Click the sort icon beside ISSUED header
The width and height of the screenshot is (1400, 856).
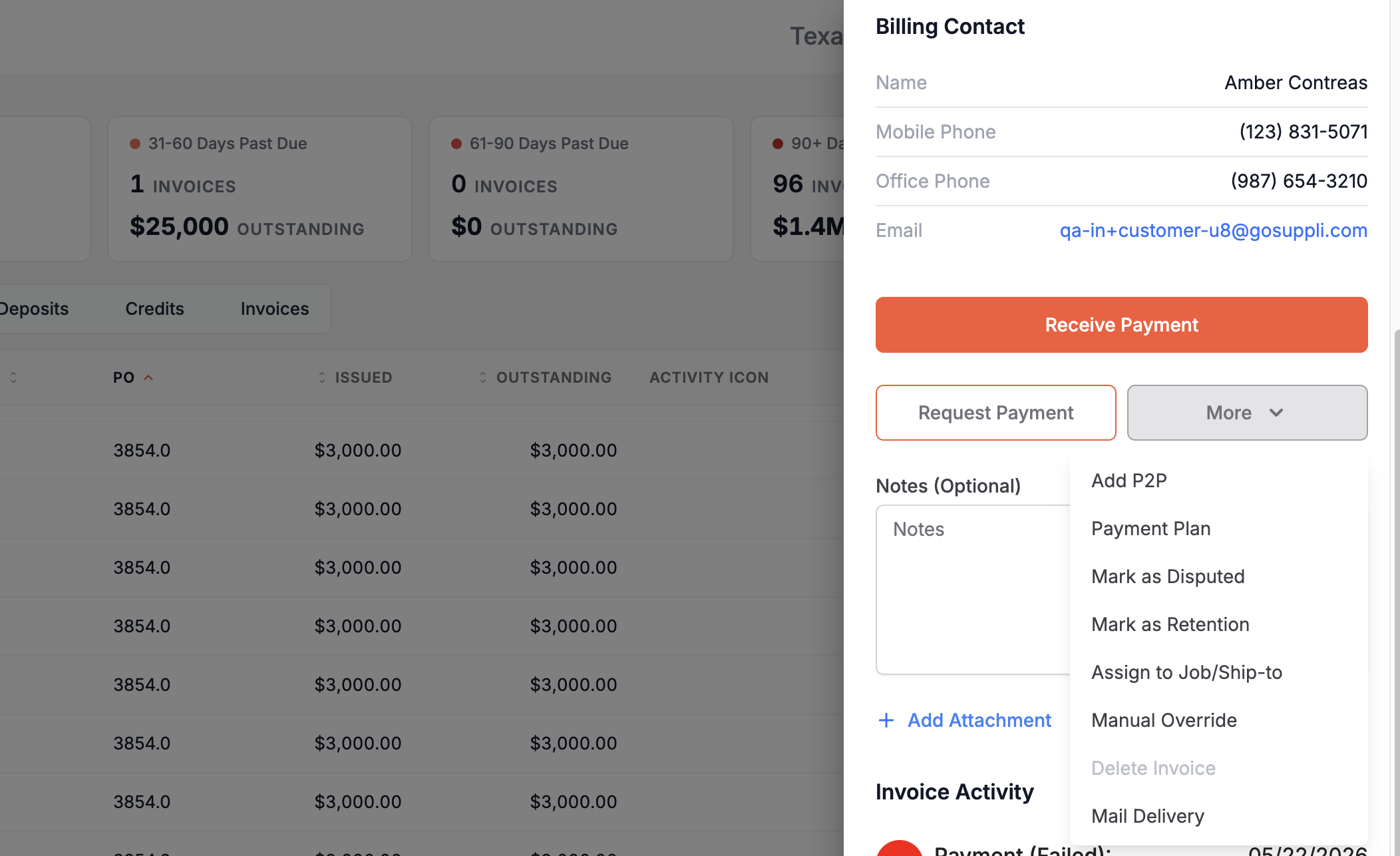[x=322, y=377]
